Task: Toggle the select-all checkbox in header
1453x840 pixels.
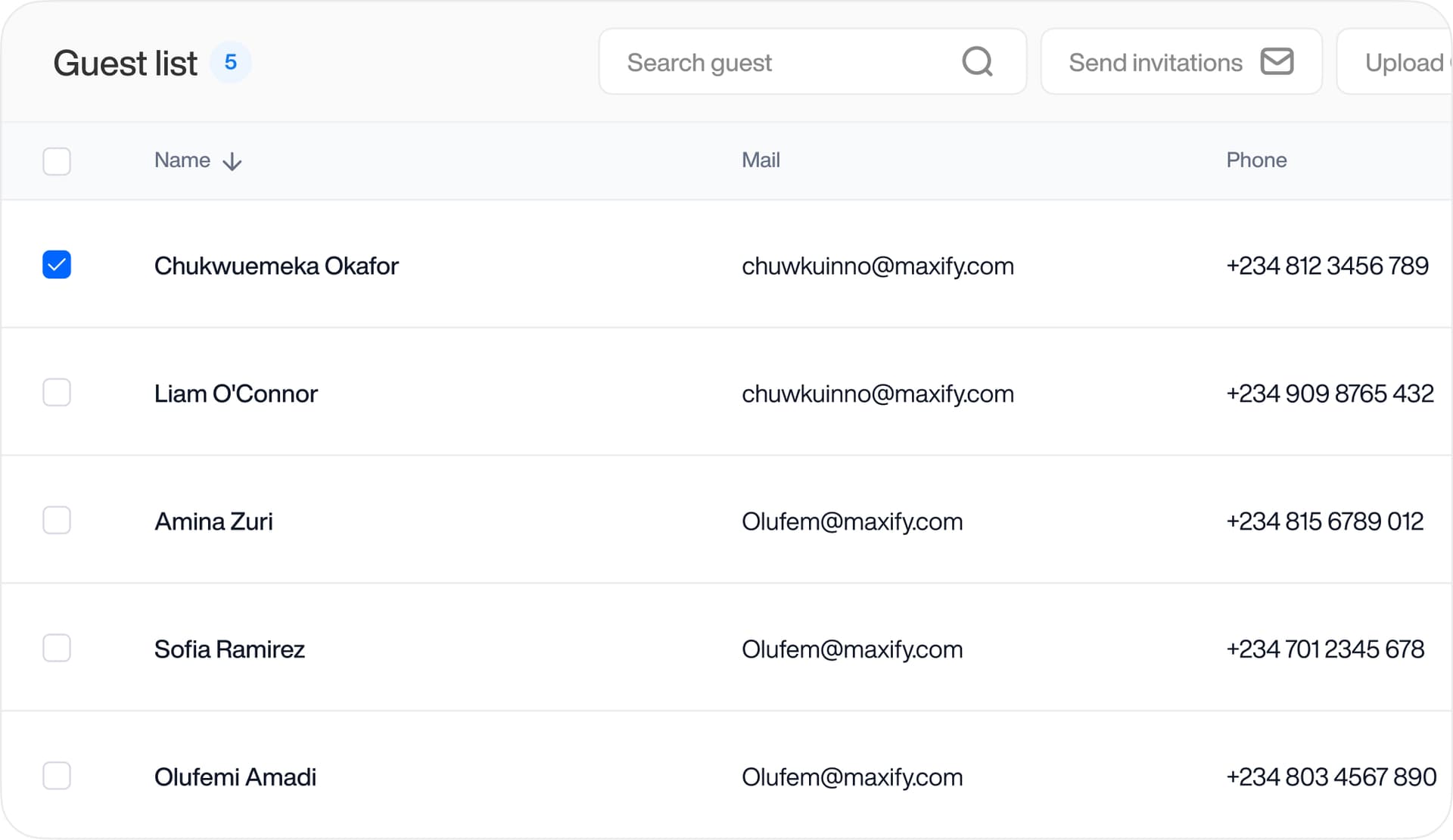Action: [57, 161]
